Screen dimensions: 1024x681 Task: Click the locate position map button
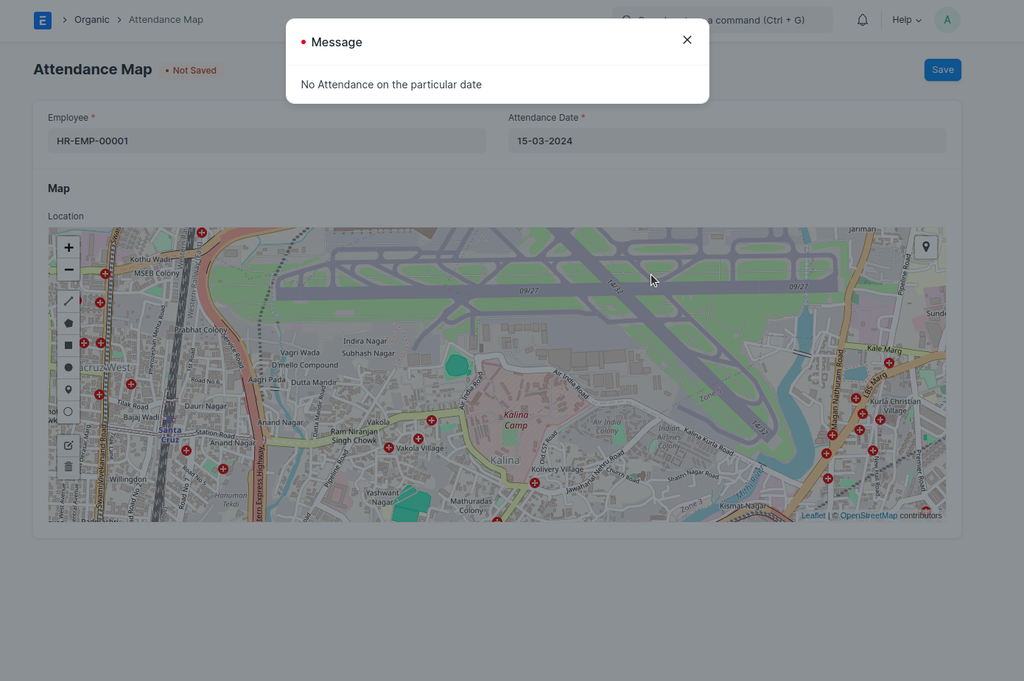(x=926, y=247)
